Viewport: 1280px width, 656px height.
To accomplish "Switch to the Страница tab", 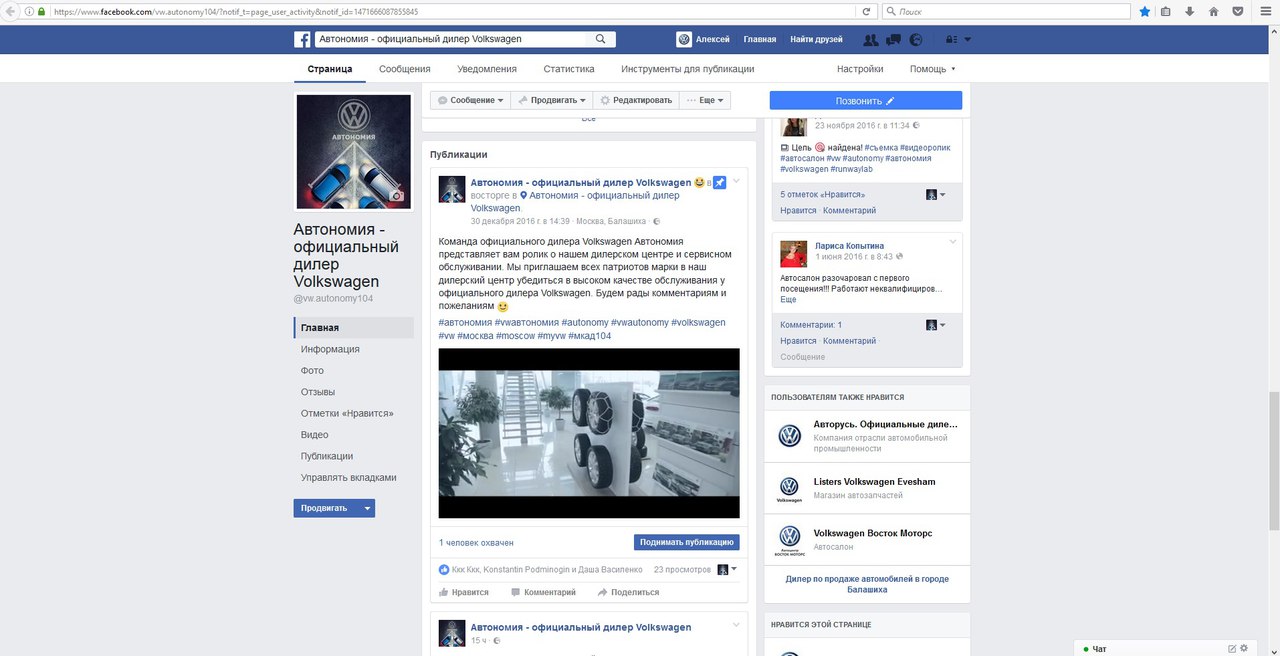I will click(x=330, y=69).
